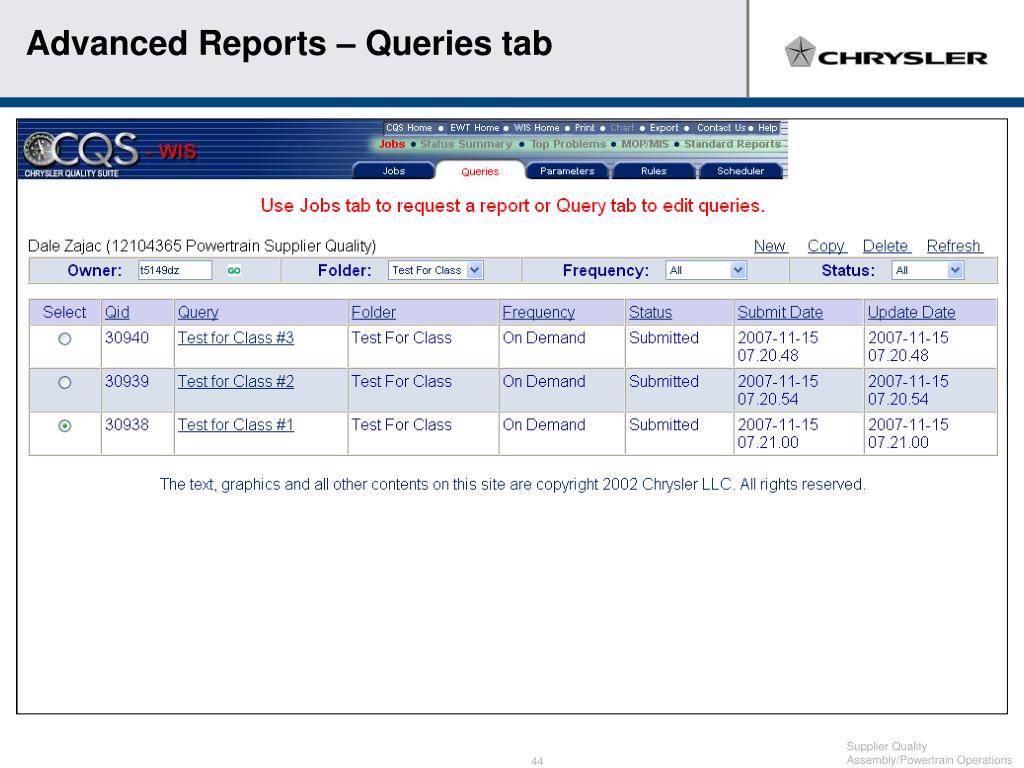Sort by the Query column header
This screenshot has height=768, width=1024.
(x=198, y=312)
